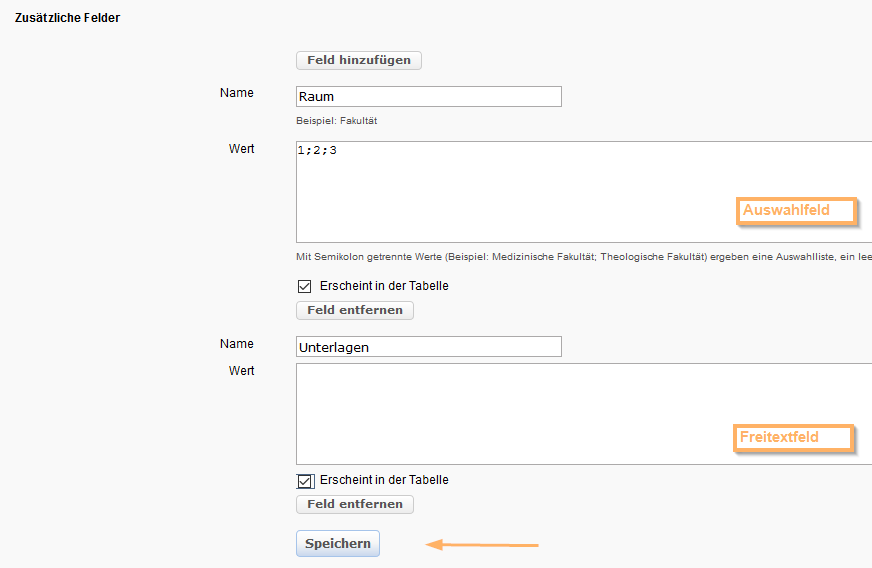The height and width of the screenshot is (568, 872).
Task: Focus the Name field containing 'Unterlagen'
Action: pyautogui.click(x=429, y=347)
